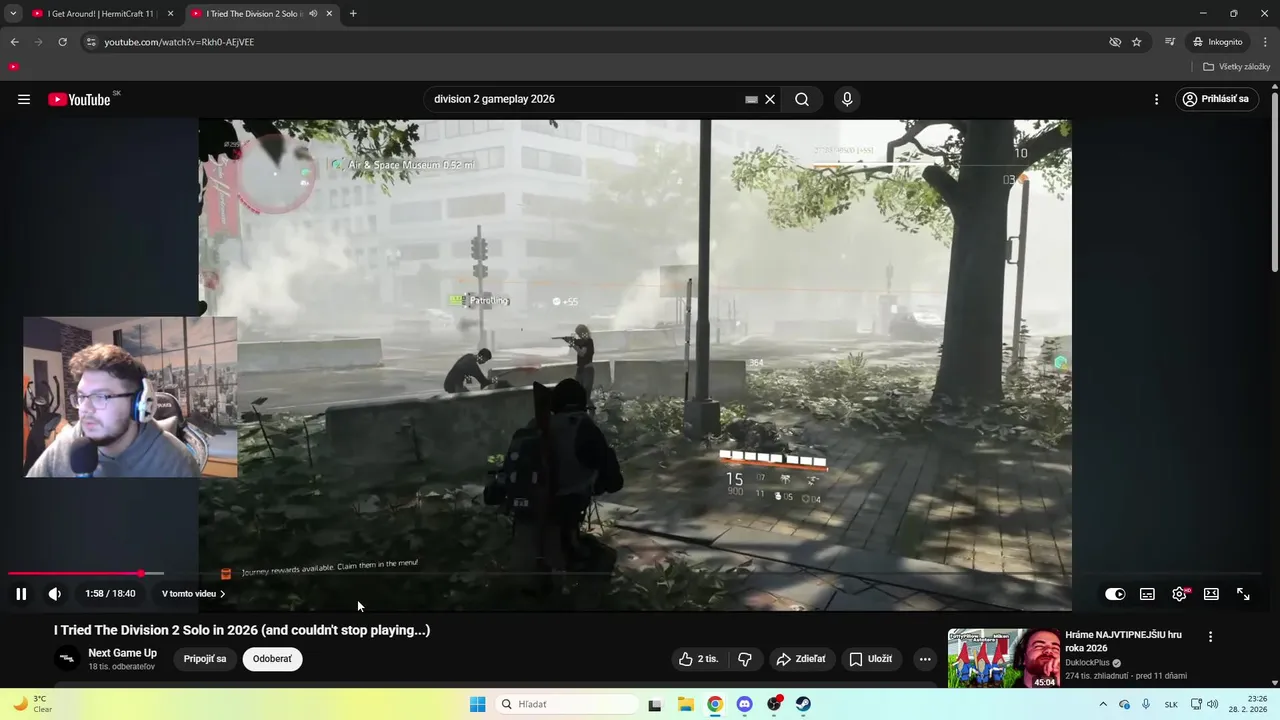Open File Explorer from the taskbar

pyautogui.click(x=686, y=704)
